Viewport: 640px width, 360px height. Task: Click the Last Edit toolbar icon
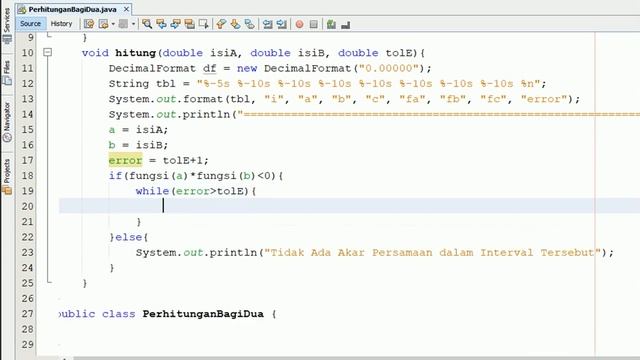89,24
